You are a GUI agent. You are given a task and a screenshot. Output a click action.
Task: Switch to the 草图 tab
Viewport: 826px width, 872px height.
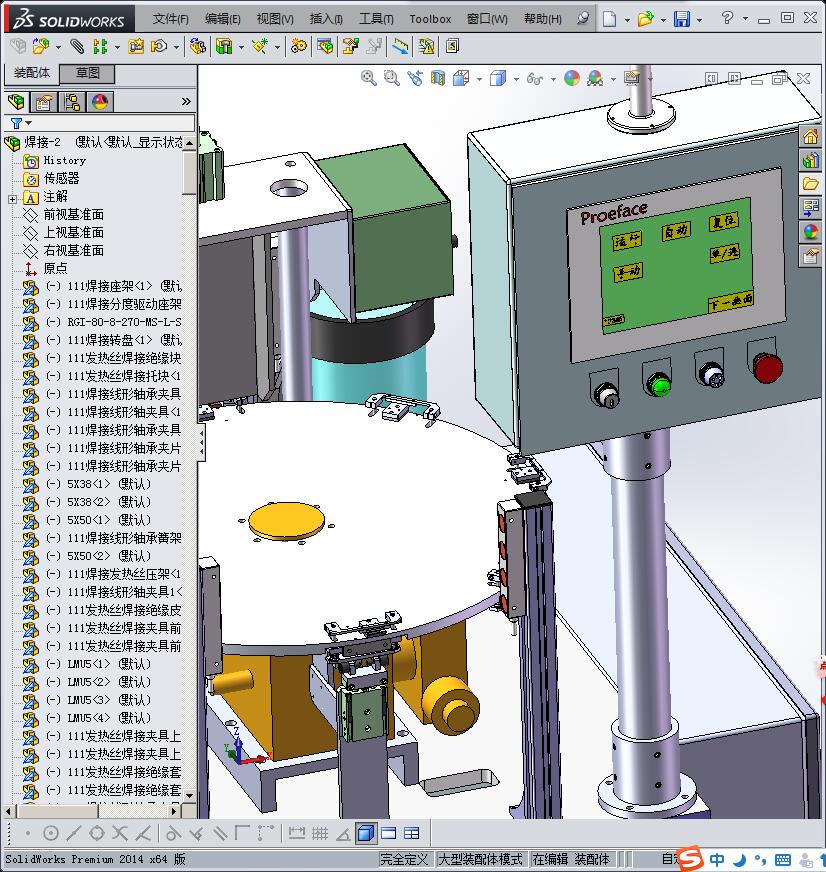click(x=87, y=73)
